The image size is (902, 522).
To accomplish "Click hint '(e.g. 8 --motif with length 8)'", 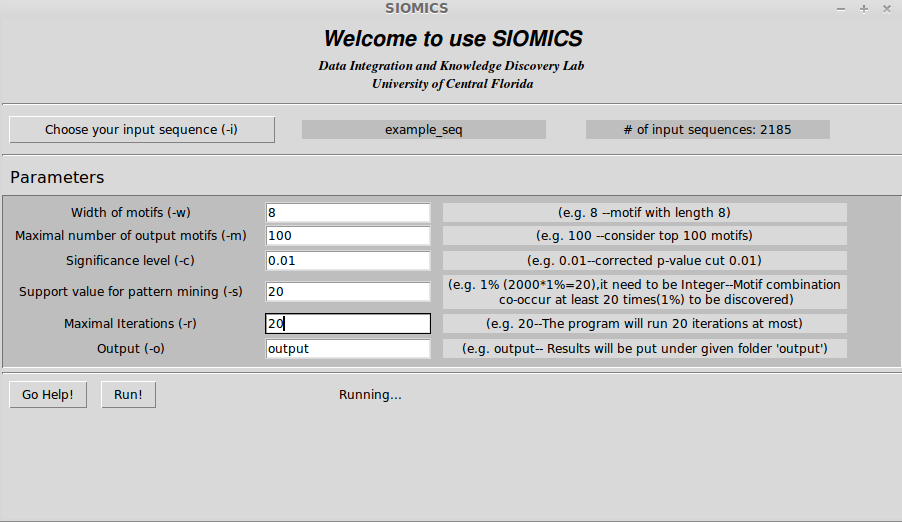I will click(644, 212).
